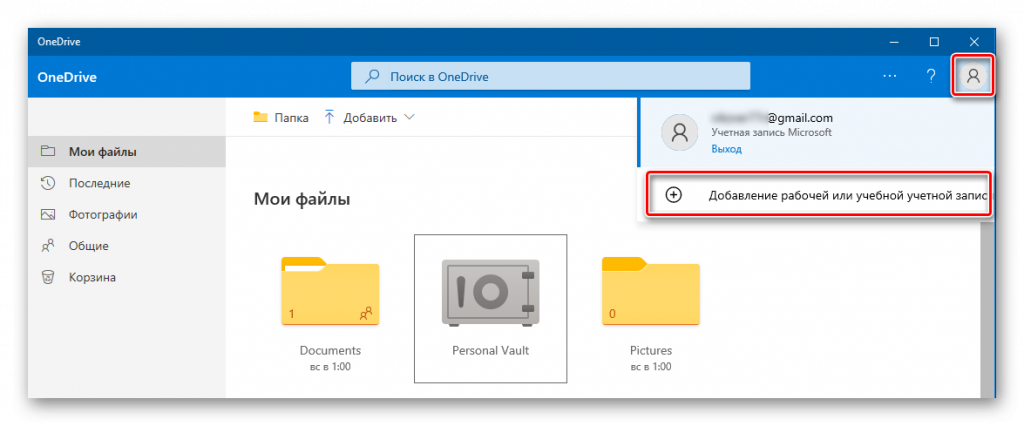
Task: Click the user avatar in account panel
Action: (x=680, y=132)
